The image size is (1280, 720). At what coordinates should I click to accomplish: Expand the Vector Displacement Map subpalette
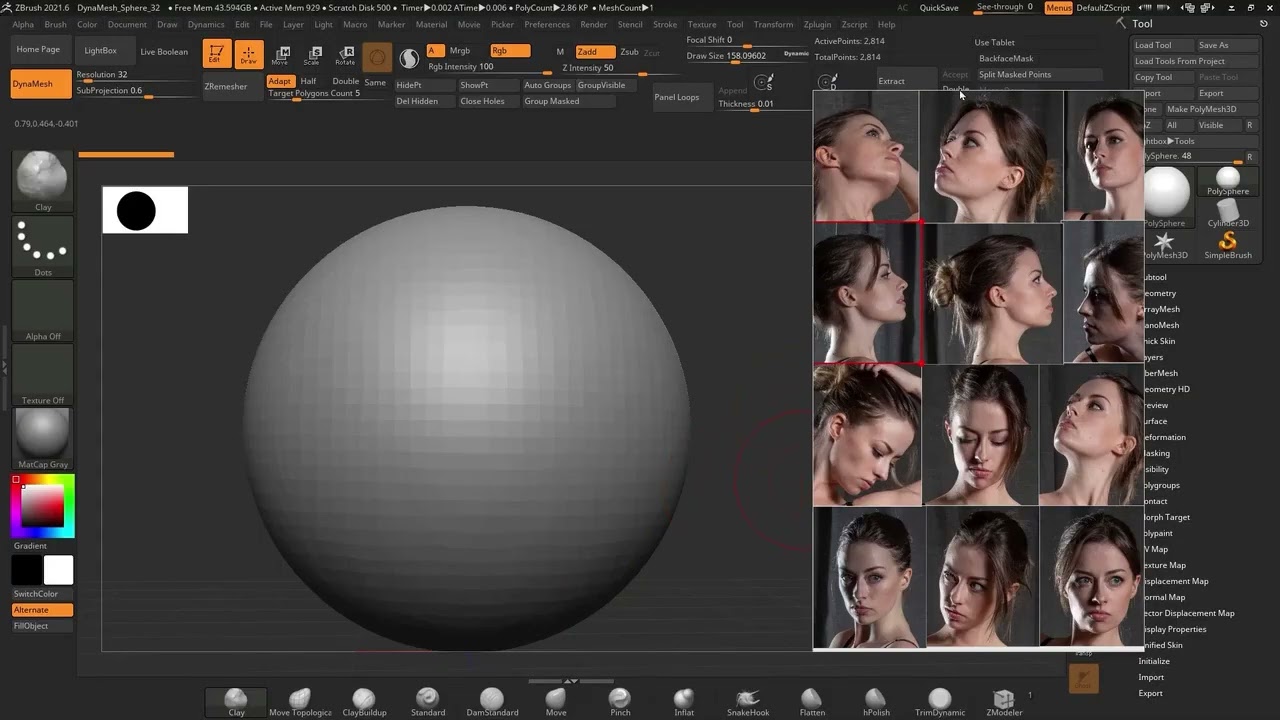1188,613
